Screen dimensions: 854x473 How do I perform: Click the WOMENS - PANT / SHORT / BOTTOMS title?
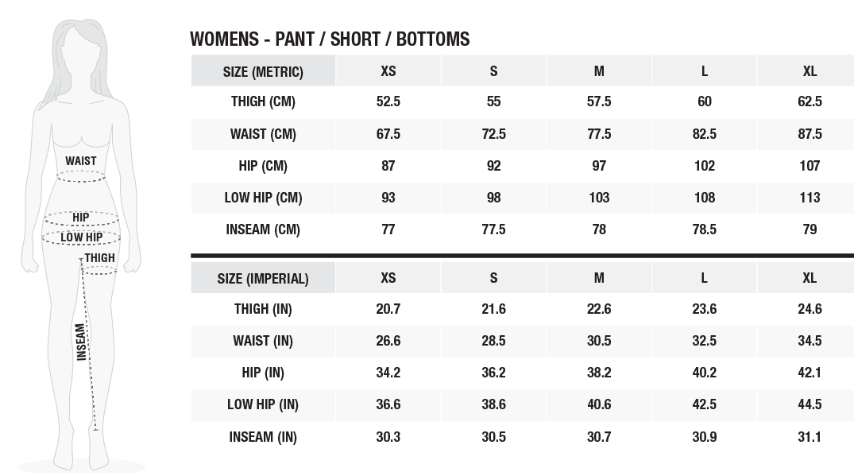tap(330, 39)
